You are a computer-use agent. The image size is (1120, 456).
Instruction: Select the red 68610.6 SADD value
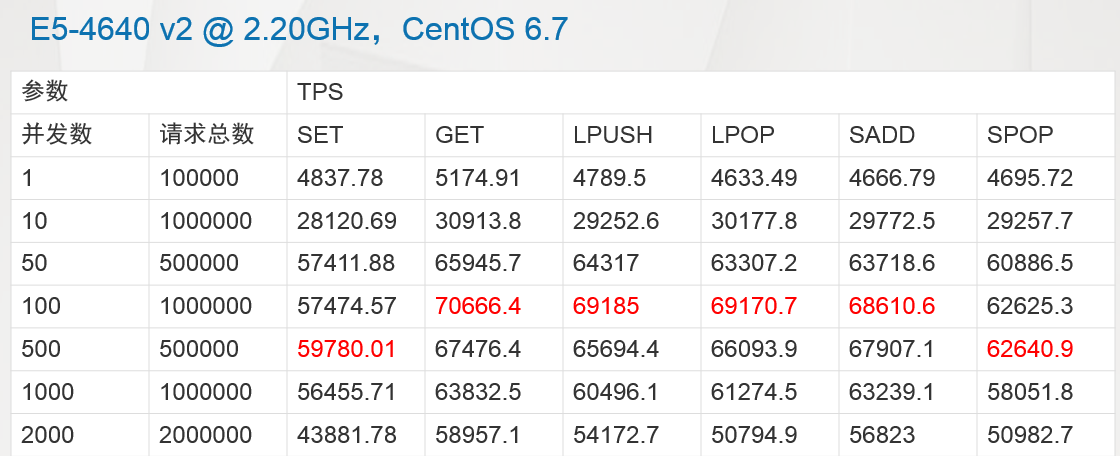click(x=892, y=306)
